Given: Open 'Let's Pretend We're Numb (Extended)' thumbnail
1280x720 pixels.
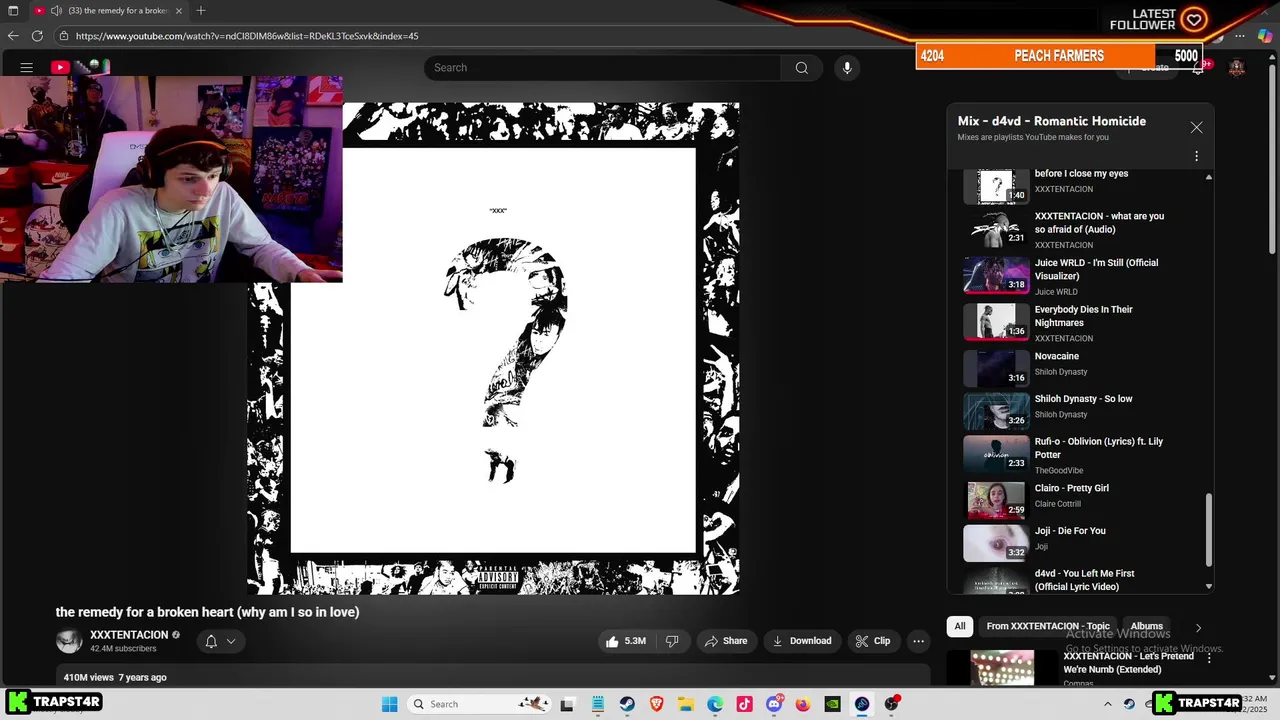Looking at the screenshot, I should click(x=1002, y=667).
